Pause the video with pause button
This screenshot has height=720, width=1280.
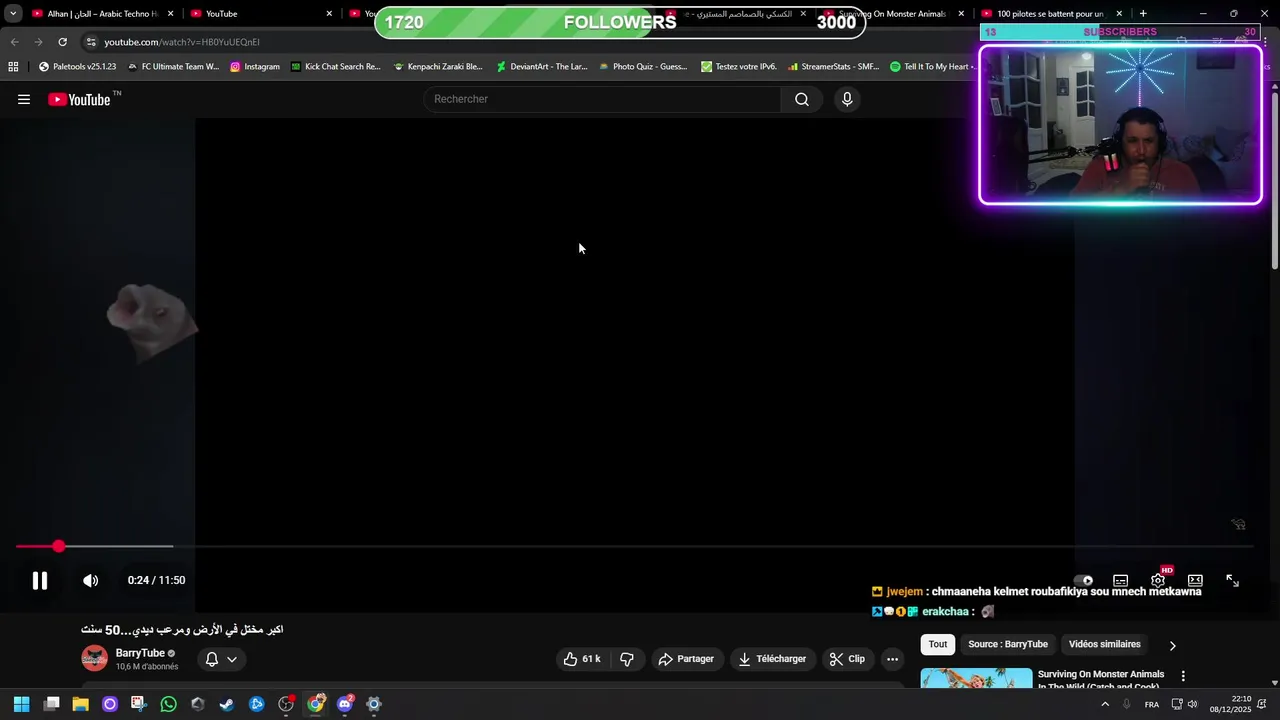(x=40, y=580)
